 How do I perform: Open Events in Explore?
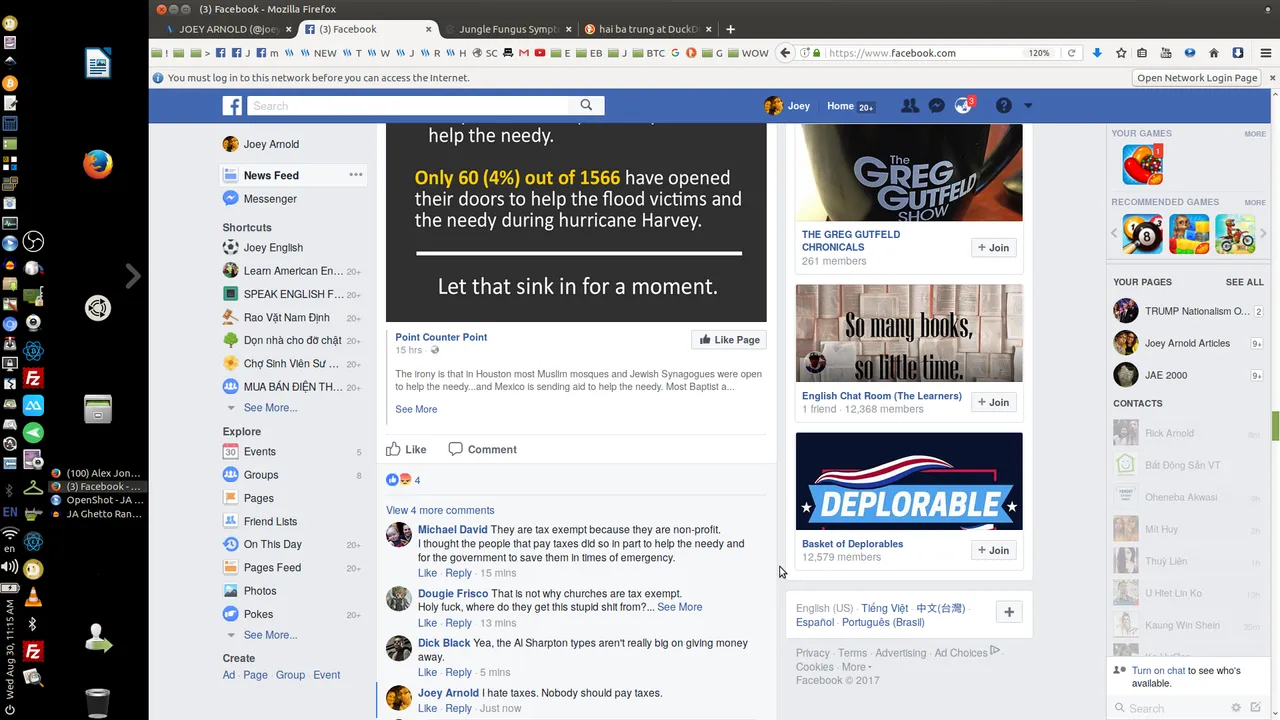(260, 452)
